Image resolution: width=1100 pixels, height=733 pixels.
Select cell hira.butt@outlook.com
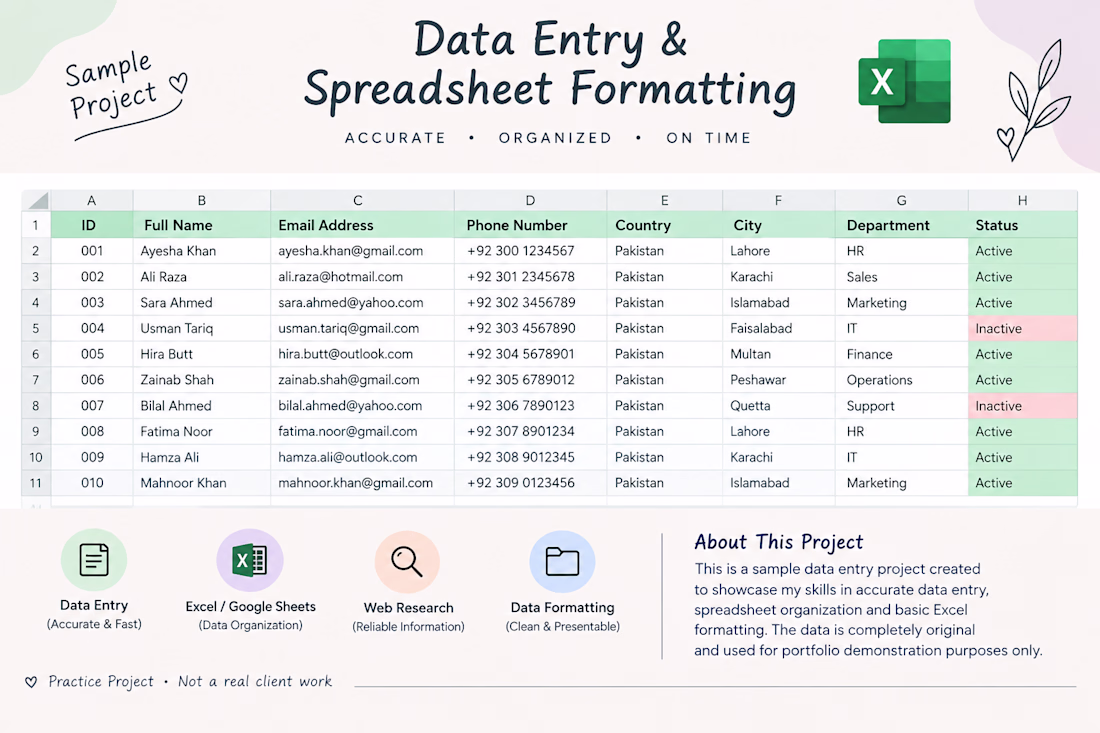click(x=362, y=354)
